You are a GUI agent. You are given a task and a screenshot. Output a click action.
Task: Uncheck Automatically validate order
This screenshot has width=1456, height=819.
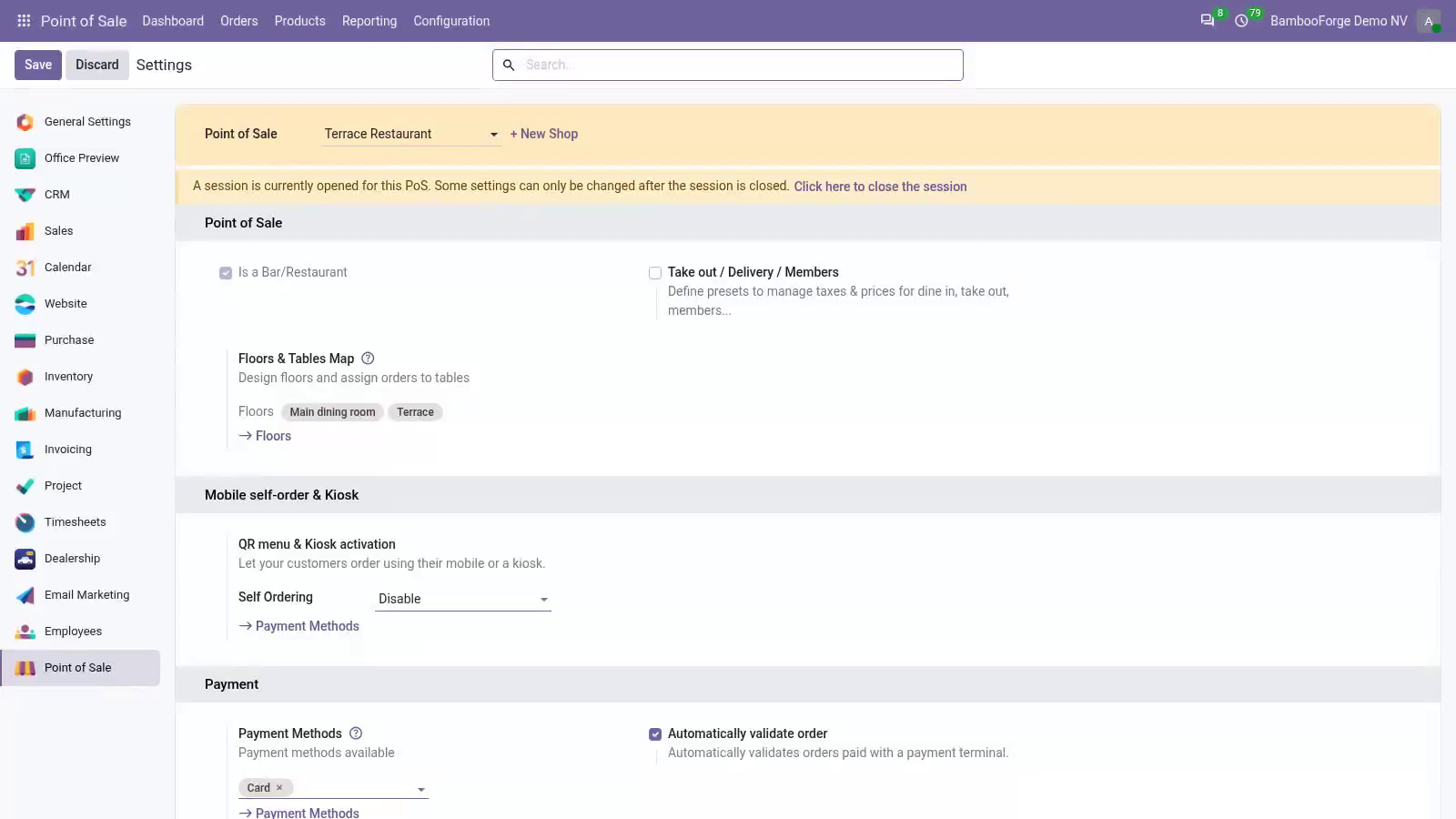(x=655, y=734)
